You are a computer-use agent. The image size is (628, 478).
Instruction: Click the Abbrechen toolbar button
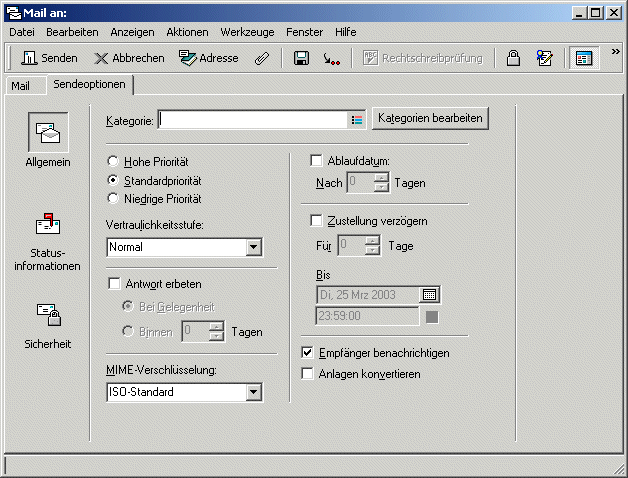click(x=129, y=58)
